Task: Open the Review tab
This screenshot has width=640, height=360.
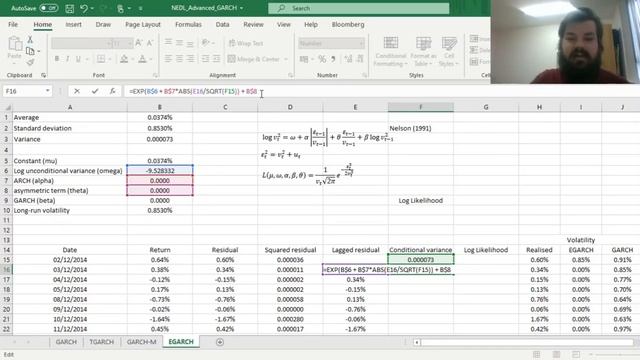Action: point(253,24)
